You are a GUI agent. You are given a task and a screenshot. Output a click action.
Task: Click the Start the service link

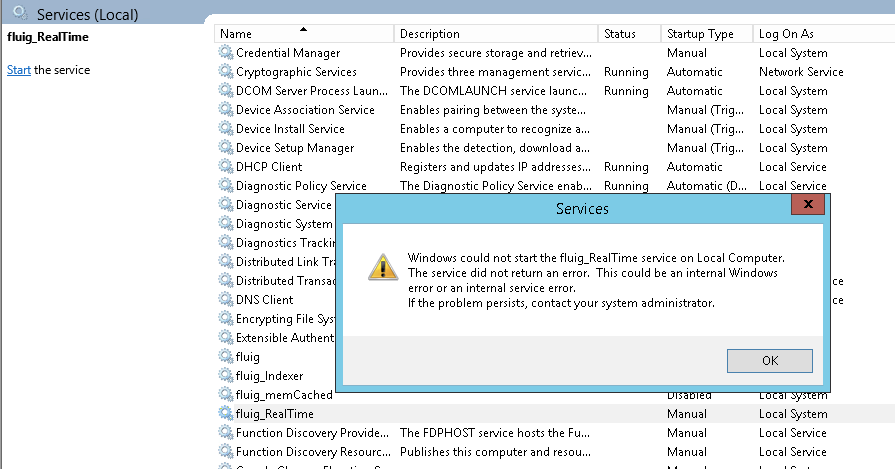[19, 70]
